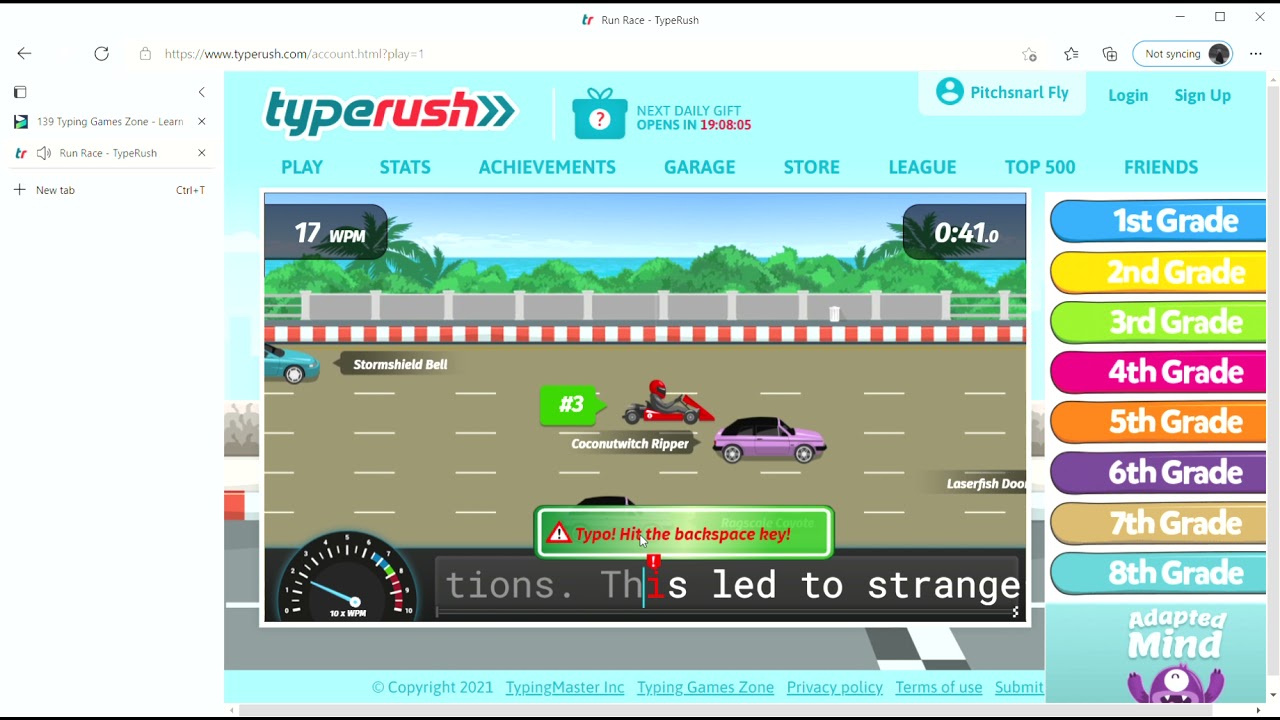Reload the TypeRush page
The image size is (1280, 720).
point(101,54)
